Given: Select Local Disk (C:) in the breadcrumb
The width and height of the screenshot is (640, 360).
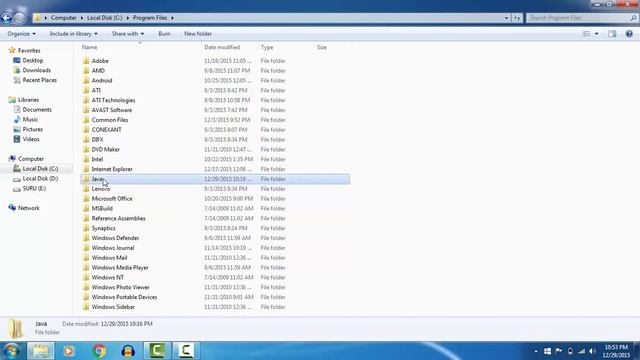Looking at the screenshot, I should [x=104, y=18].
